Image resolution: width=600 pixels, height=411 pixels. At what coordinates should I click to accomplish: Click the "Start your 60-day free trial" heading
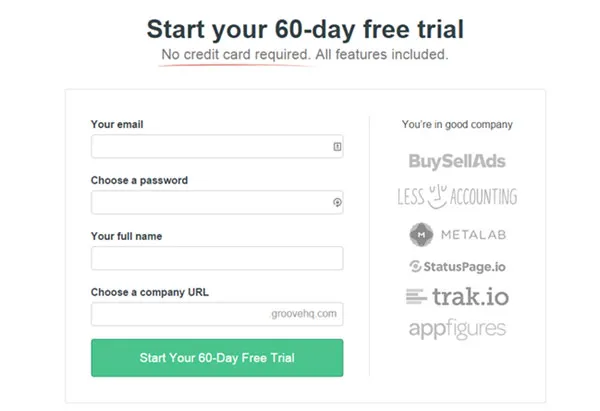click(x=305, y=27)
